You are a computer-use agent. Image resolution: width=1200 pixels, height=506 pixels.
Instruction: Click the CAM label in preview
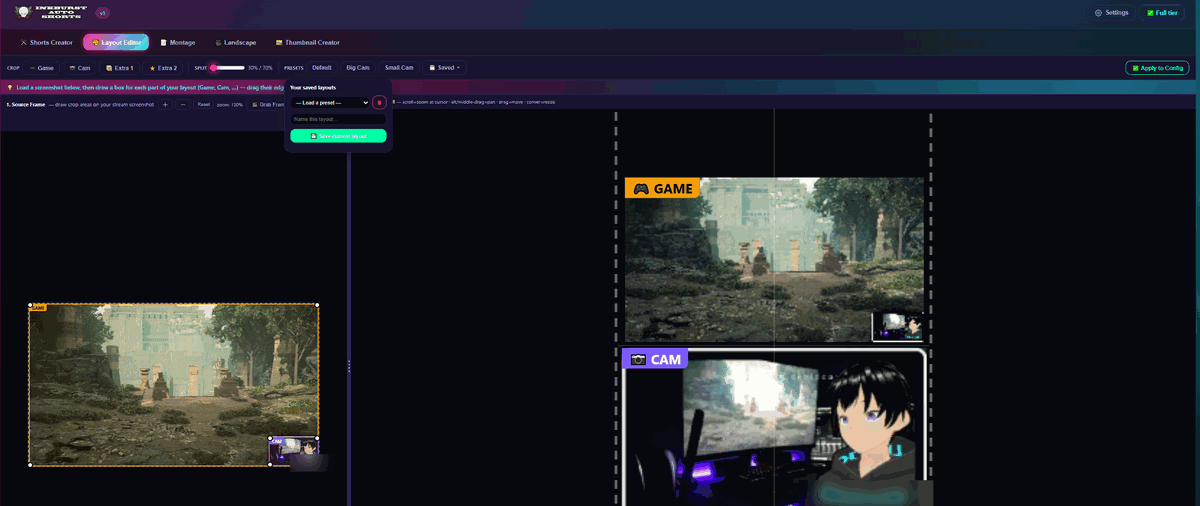[x=654, y=358]
